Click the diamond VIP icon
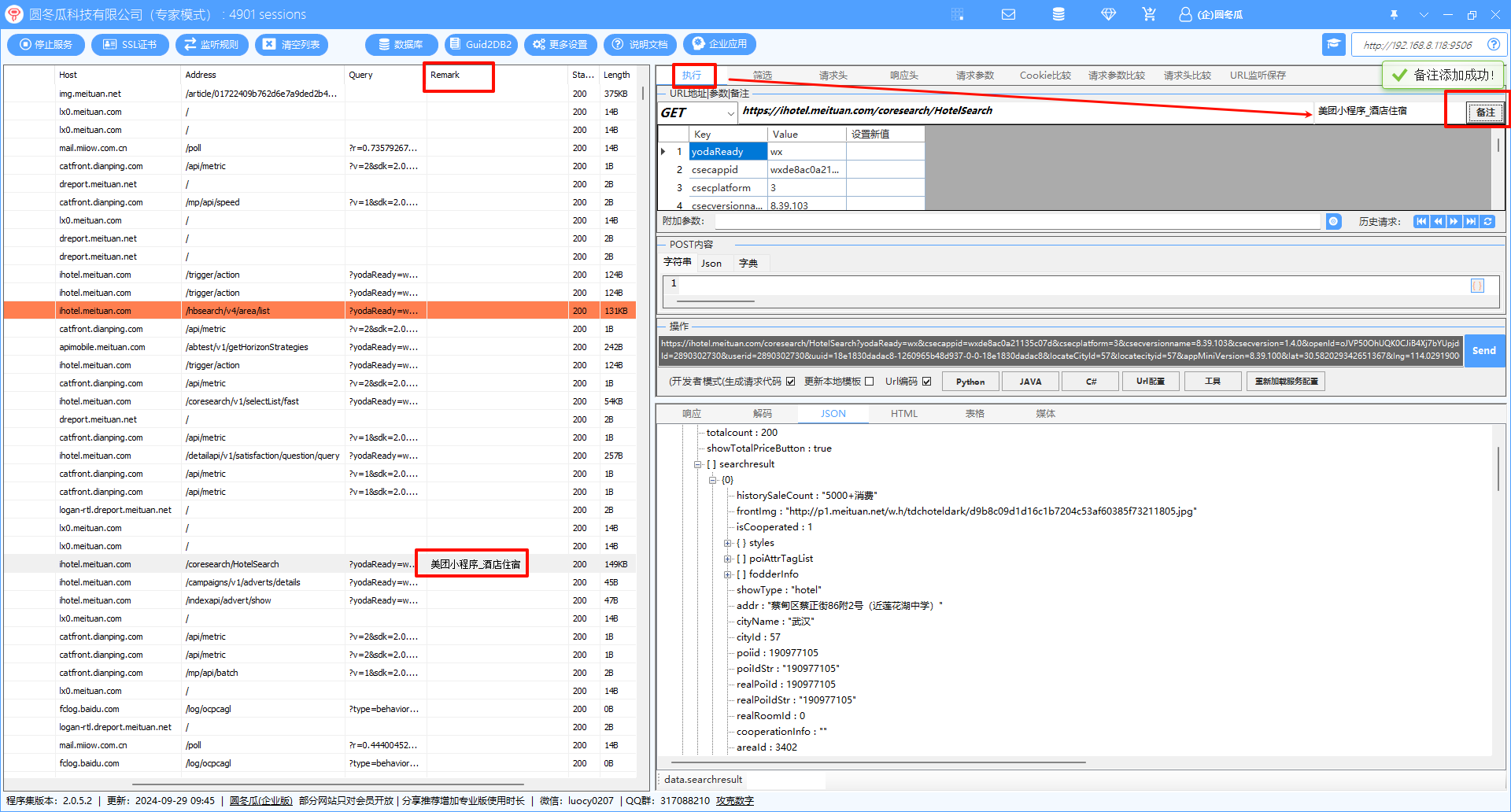The image size is (1511, 812). pos(1108,14)
